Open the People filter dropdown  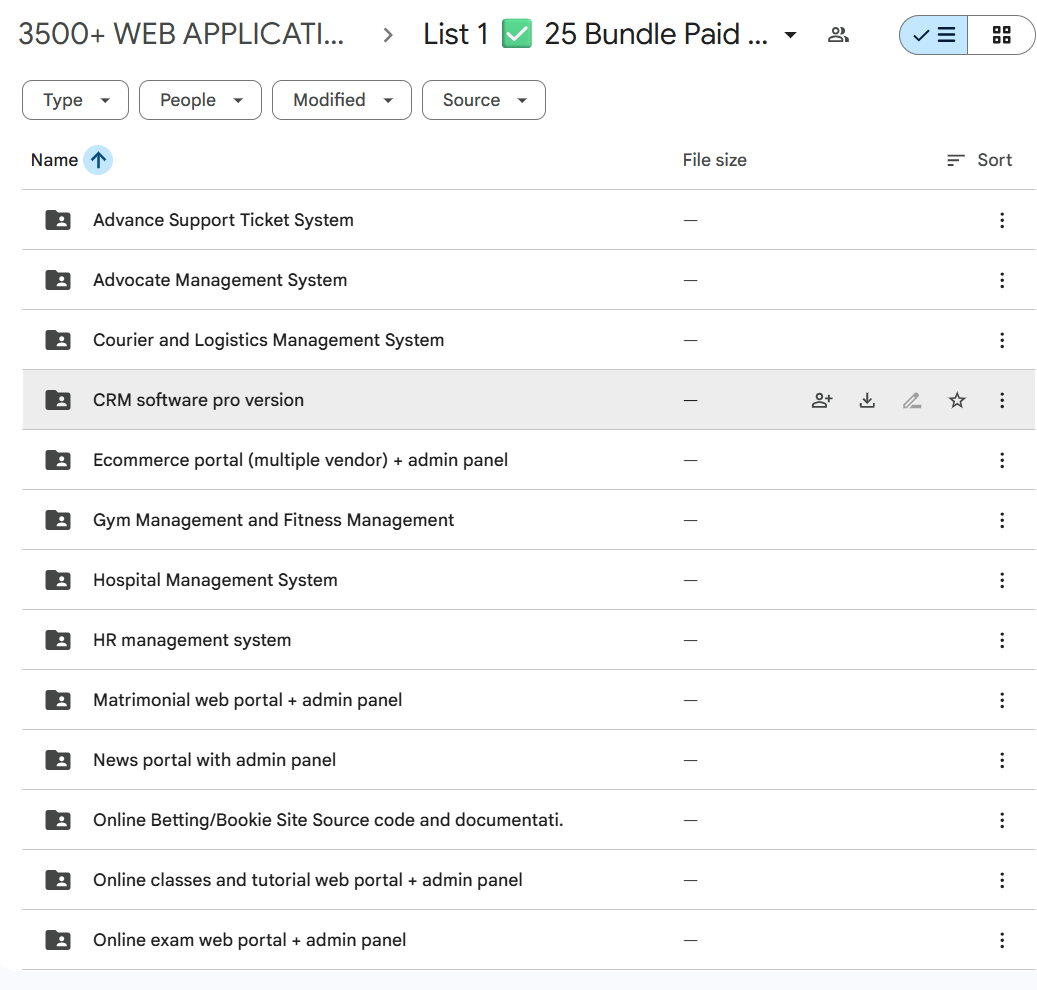tap(200, 100)
